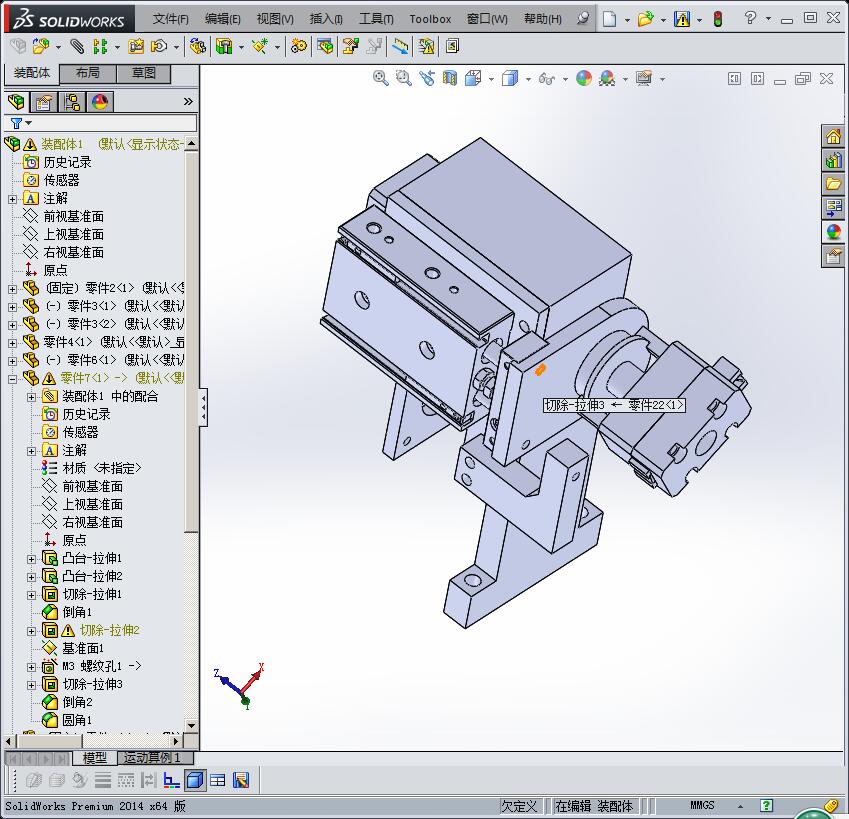The image size is (849, 819).
Task: Click the panel collapse handle beside tree
Action: [x=203, y=407]
